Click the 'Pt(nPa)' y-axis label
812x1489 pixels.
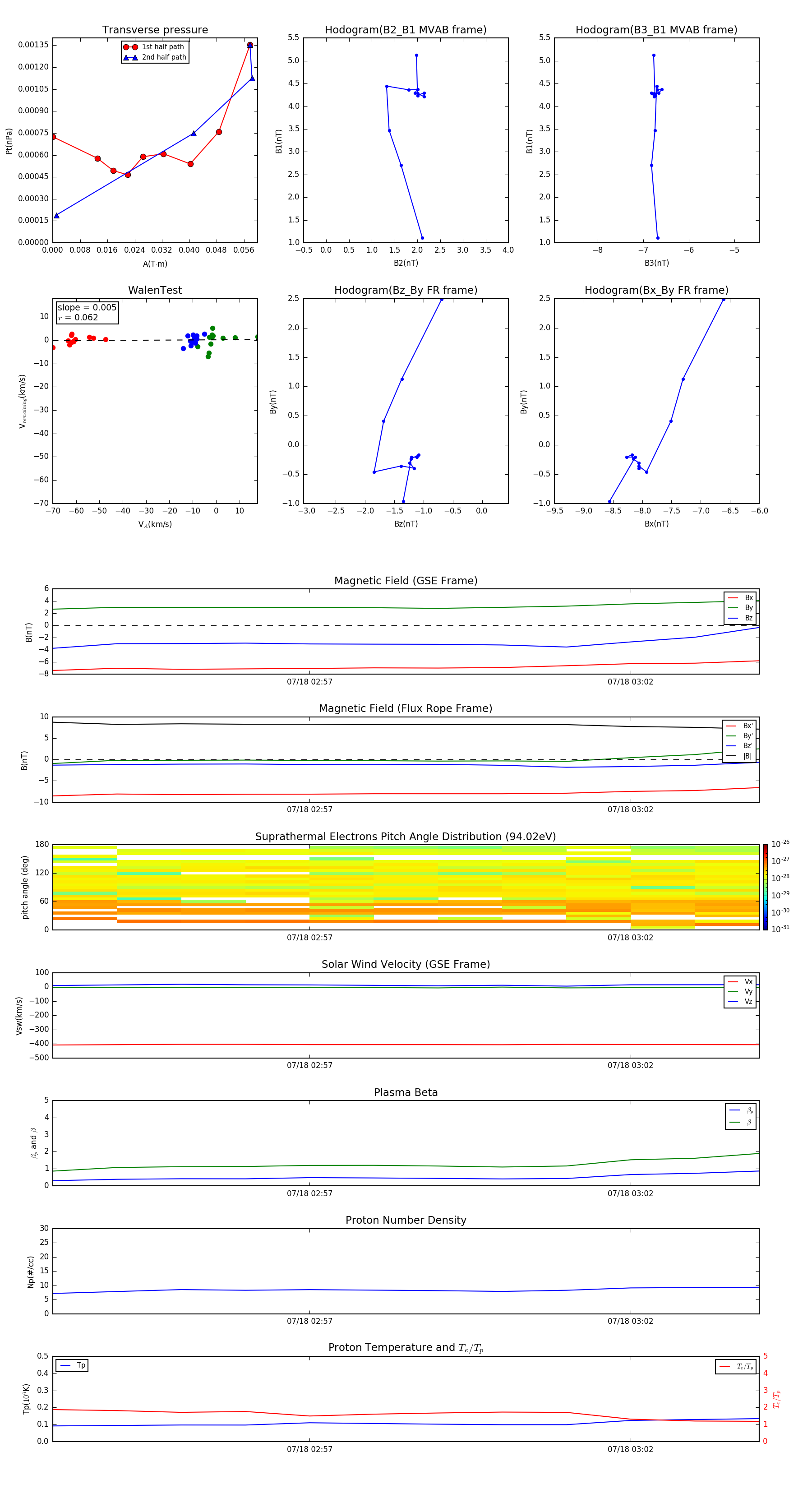(9, 140)
